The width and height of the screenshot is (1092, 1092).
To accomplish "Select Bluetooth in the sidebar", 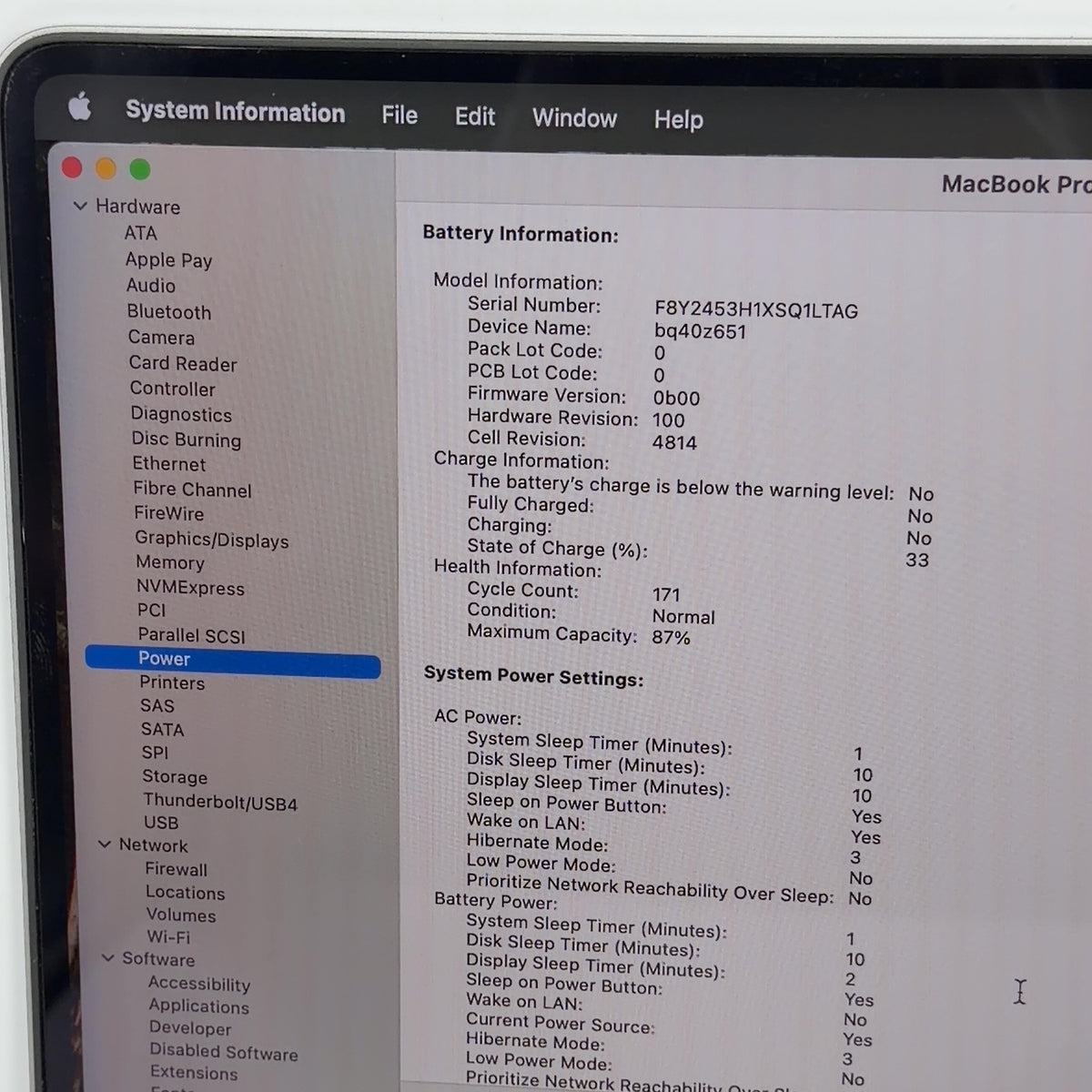I will tap(168, 312).
